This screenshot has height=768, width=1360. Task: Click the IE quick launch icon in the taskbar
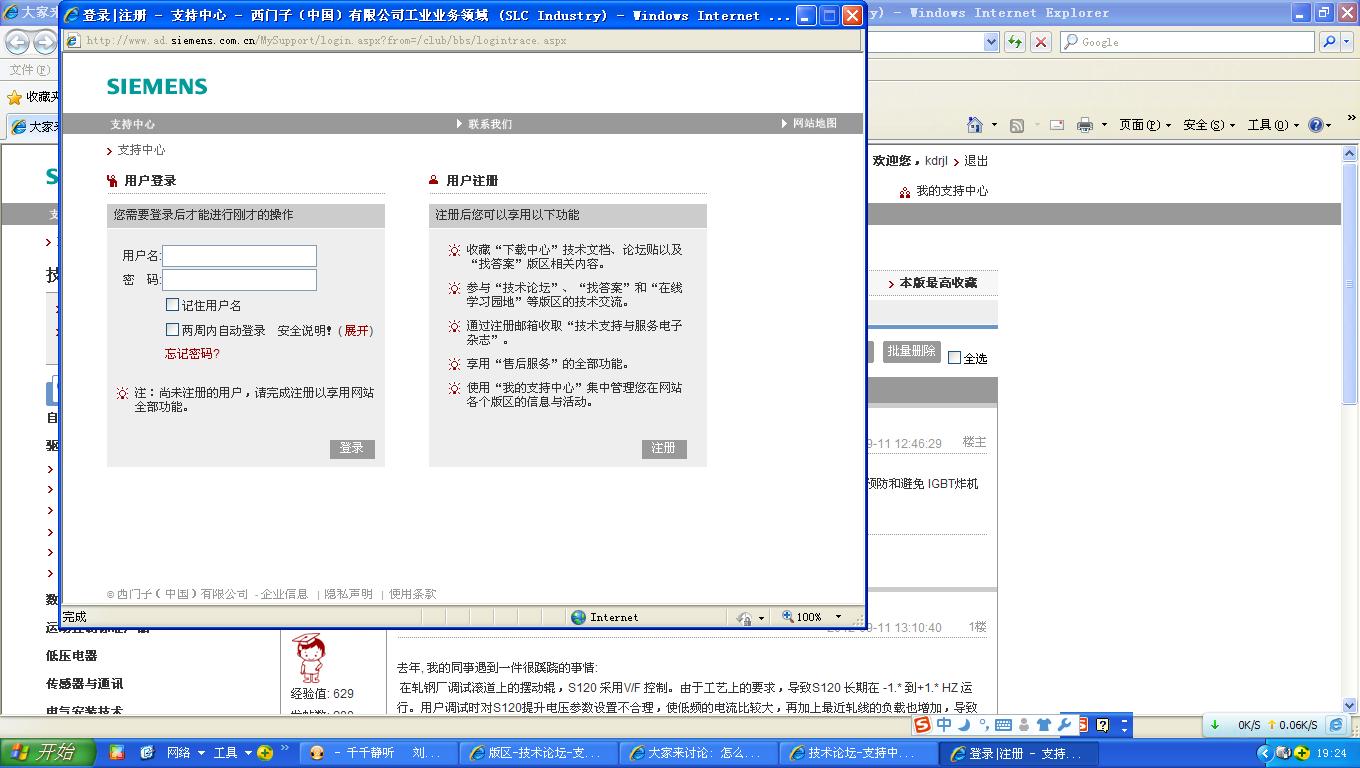146,752
